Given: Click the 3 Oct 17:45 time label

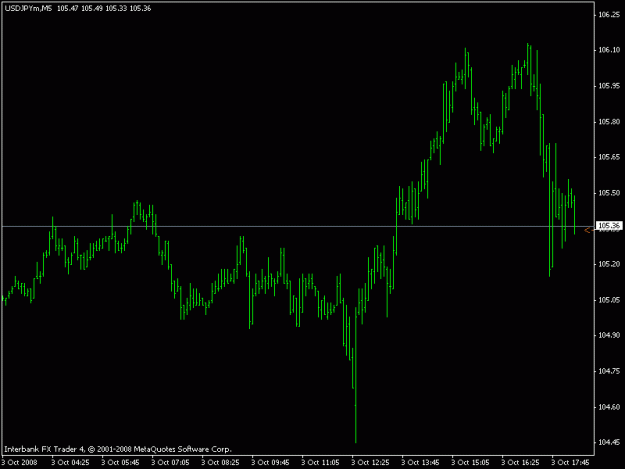Looking at the screenshot, I should pos(570,463).
